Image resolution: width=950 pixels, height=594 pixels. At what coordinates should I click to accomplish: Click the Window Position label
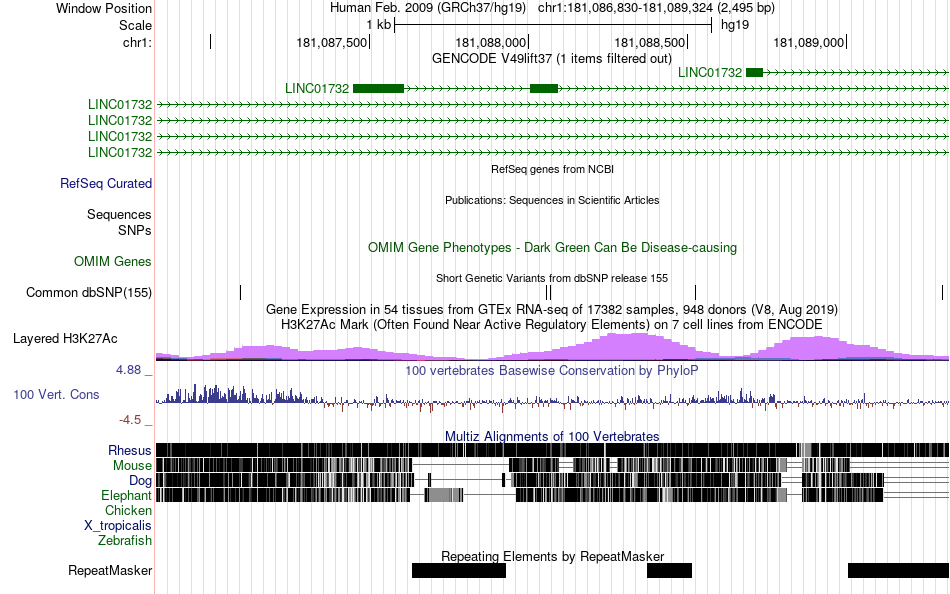pos(104,8)
